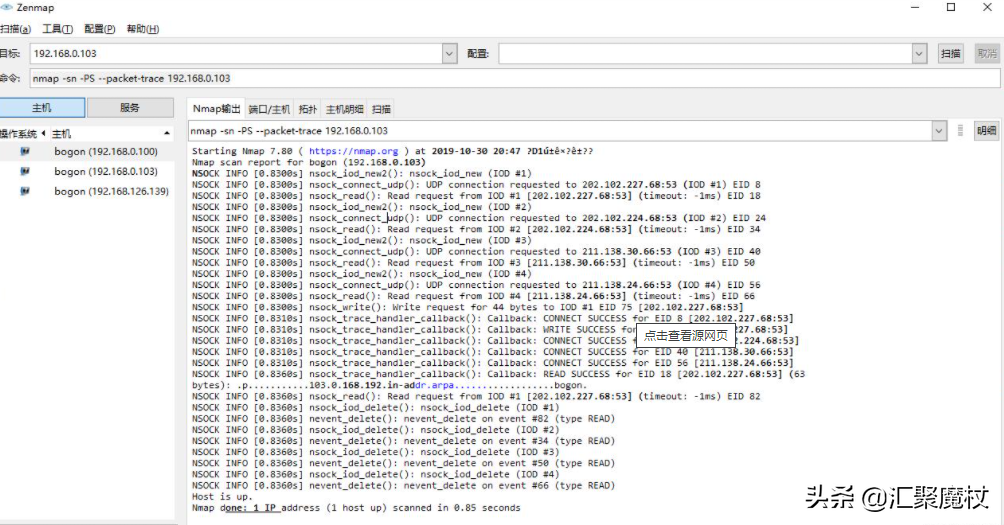The height and width of the screenshot is (525, 1004).
Task: Click the command field with nmap -sn -PS
Action: point(515,78)
